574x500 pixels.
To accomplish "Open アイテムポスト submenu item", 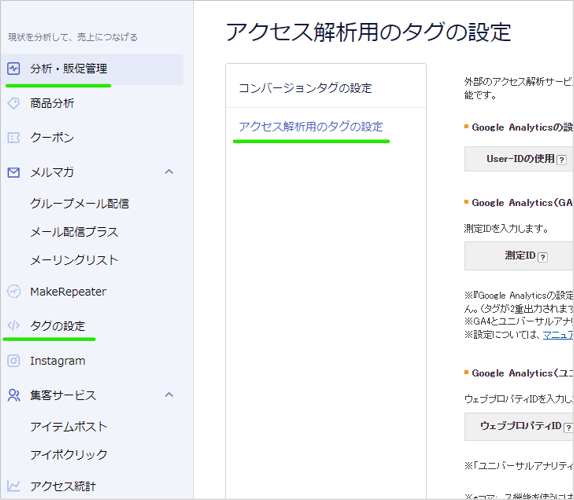I will click(x=68, y=426).
